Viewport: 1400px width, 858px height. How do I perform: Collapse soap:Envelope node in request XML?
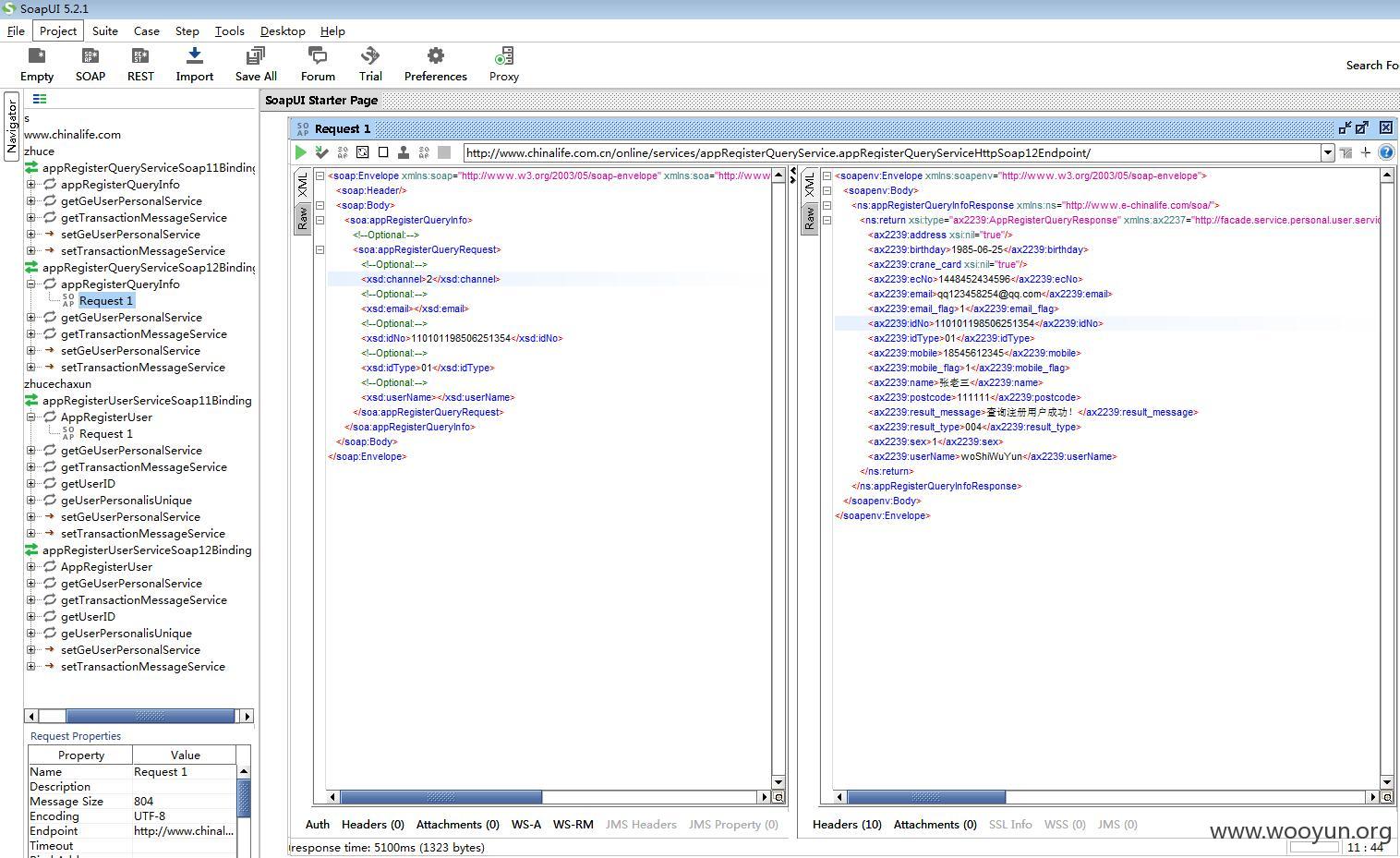[320, 175]
